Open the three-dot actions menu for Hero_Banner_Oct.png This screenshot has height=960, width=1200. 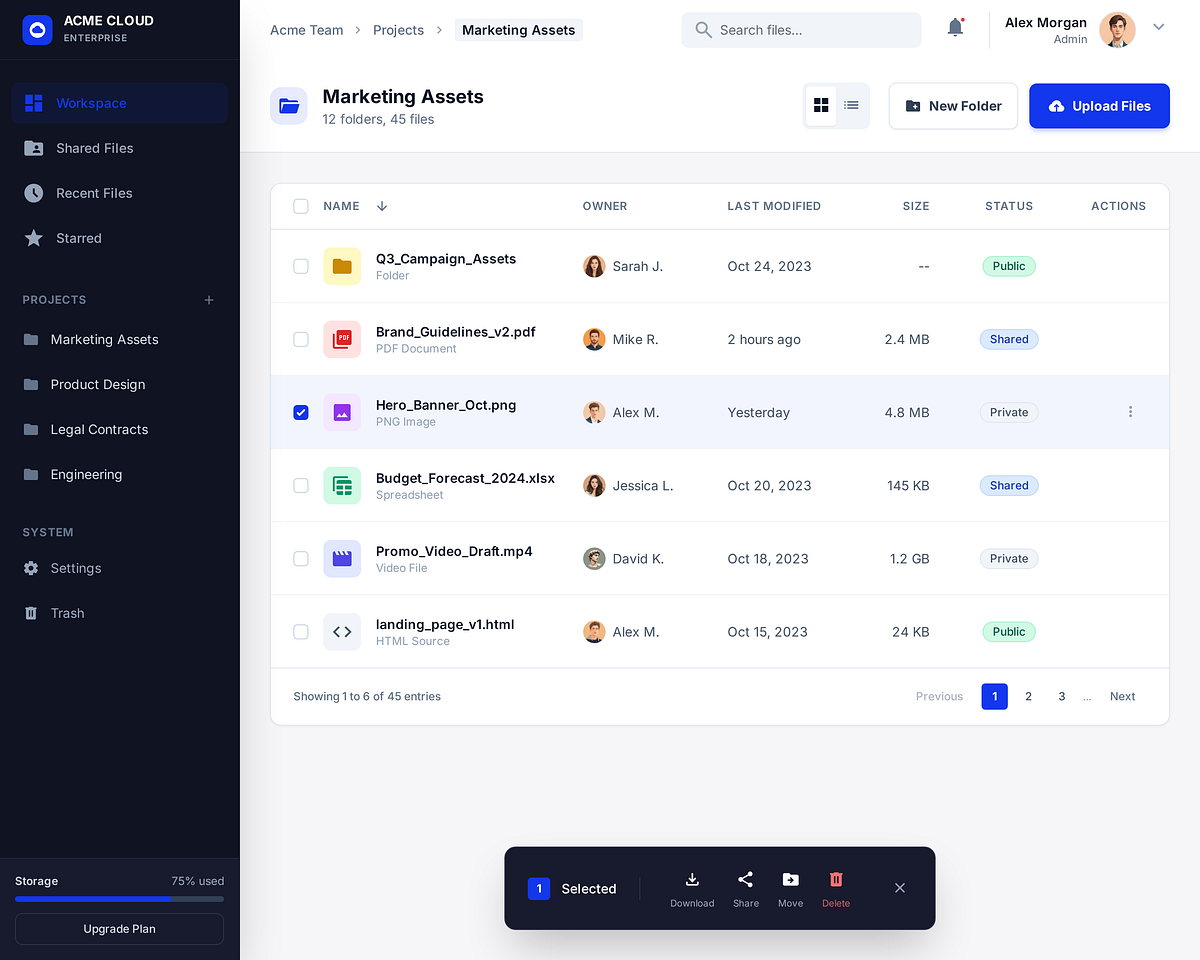click(x=1130, y=411)
